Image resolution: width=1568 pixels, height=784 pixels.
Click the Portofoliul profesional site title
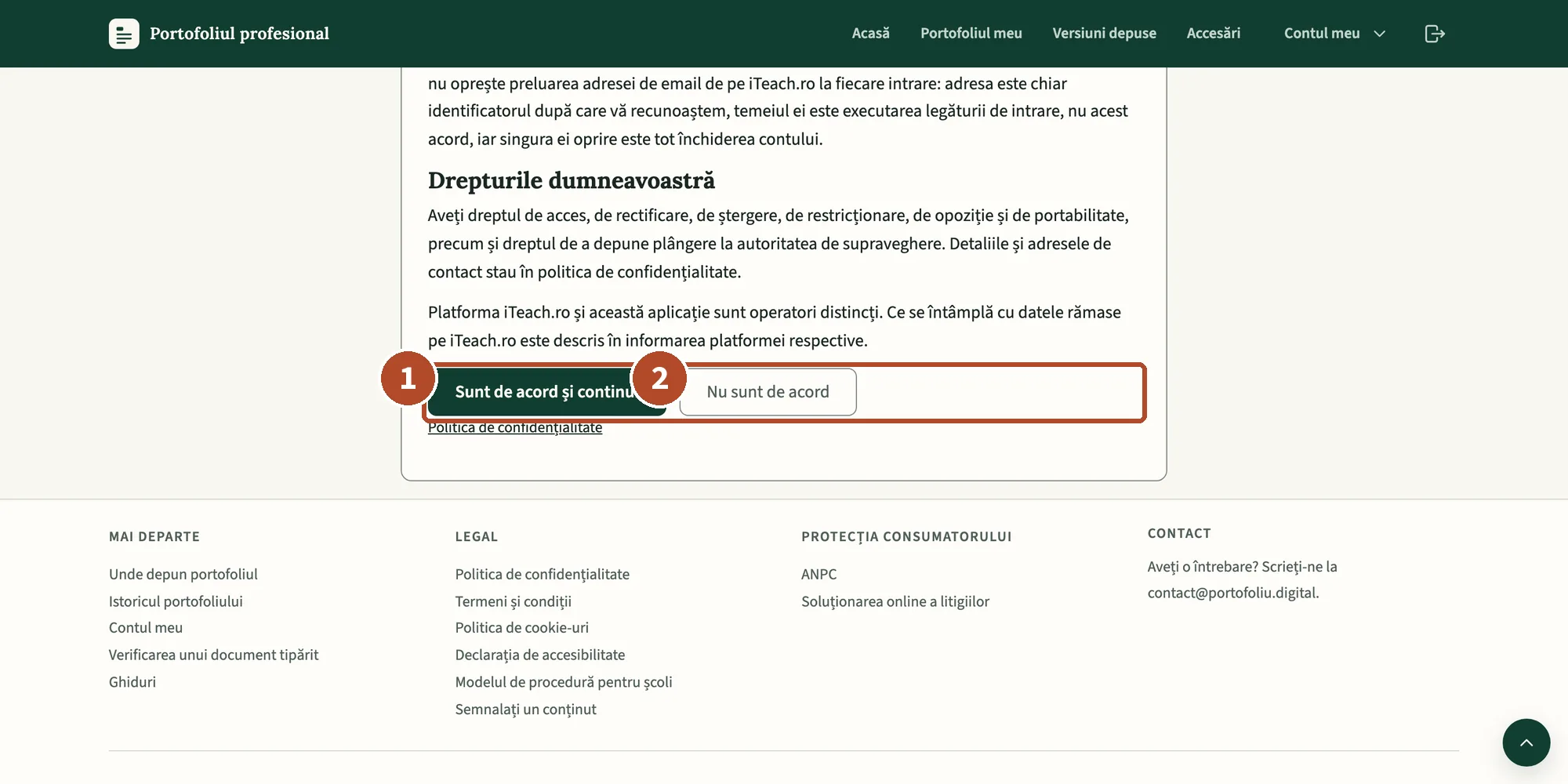(x=239, y=34)
